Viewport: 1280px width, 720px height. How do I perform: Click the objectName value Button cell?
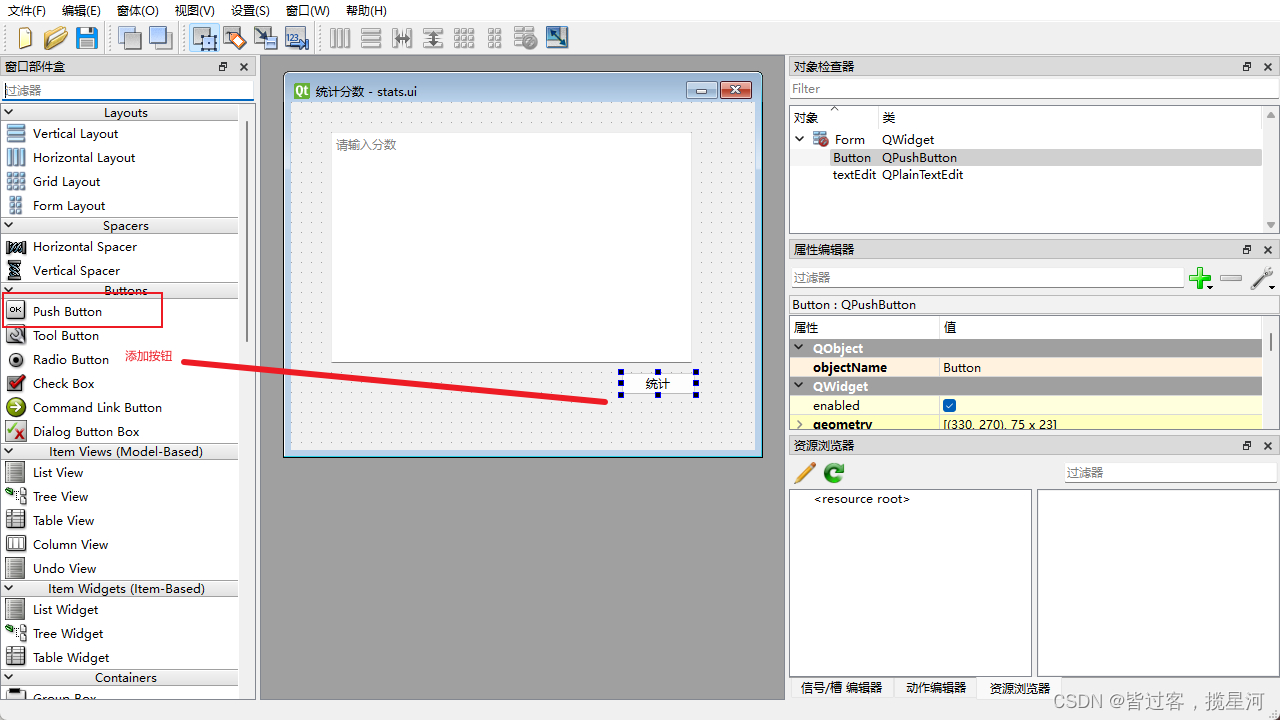tap(1101, 368)
